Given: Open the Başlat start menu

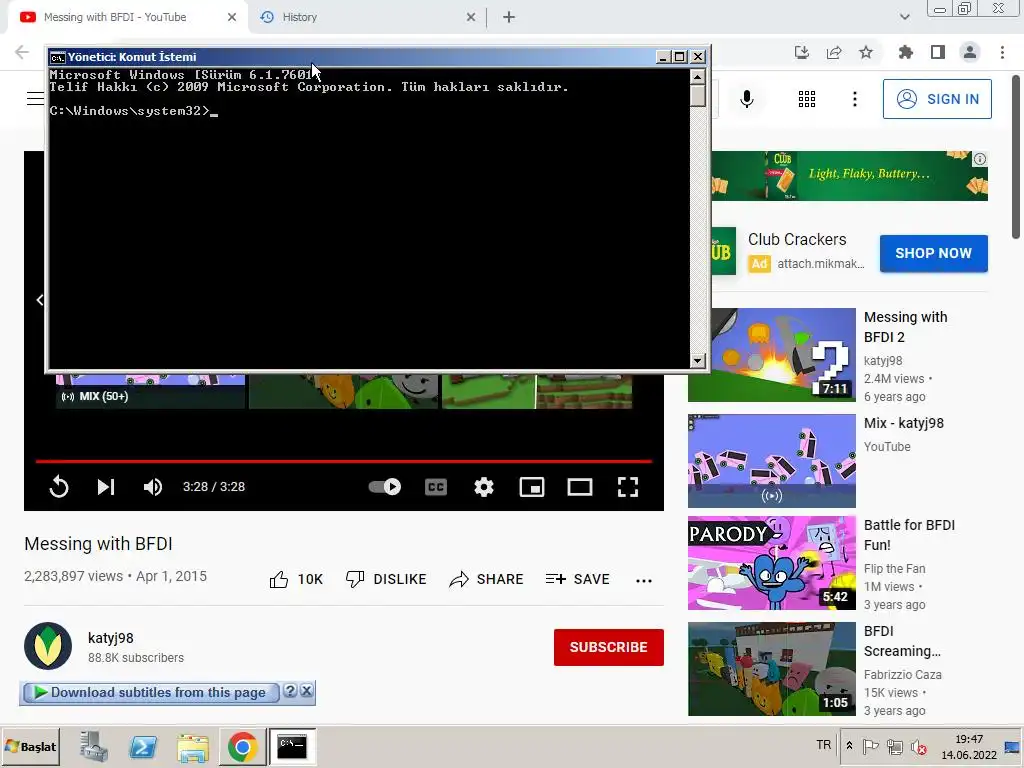Looking at the screenshot, I should [x=31, y=746].
